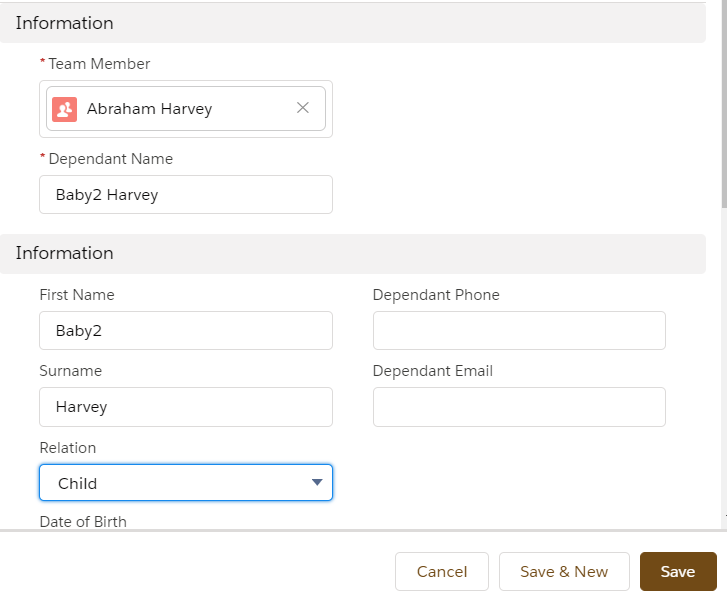Click the Date of Birth label
The image size is (727, 600).
[83, 521]
